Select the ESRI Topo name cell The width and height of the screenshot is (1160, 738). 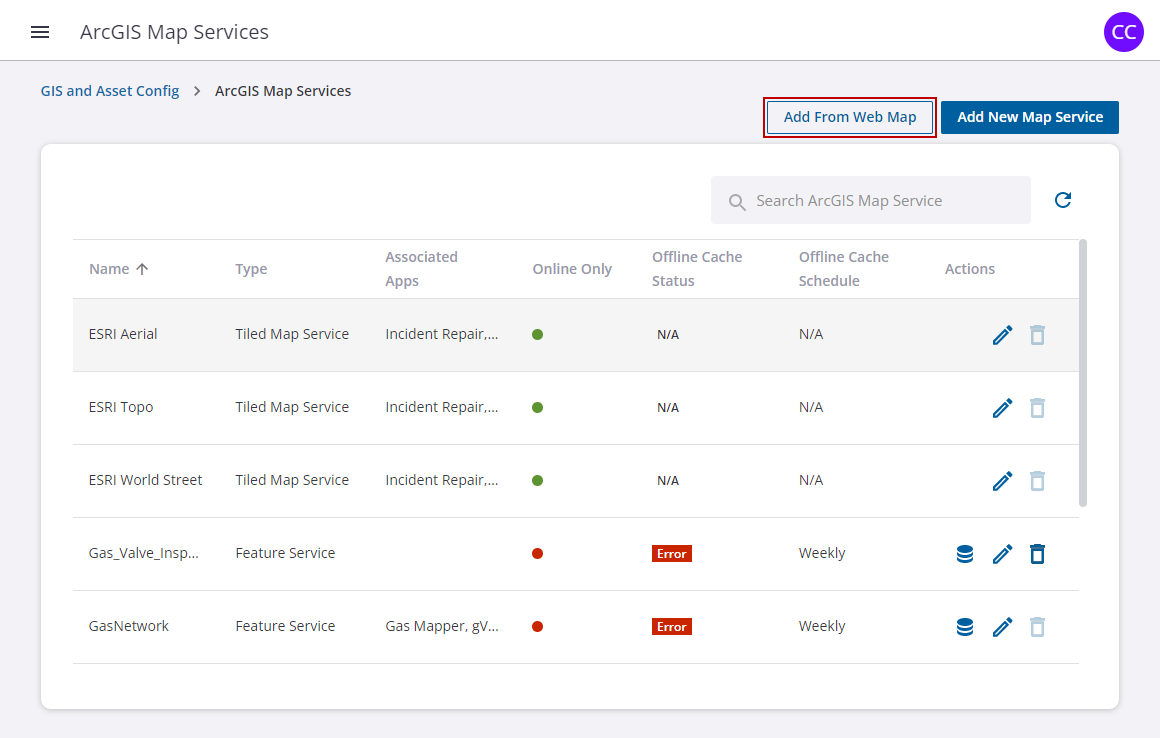tap(121, 407)
